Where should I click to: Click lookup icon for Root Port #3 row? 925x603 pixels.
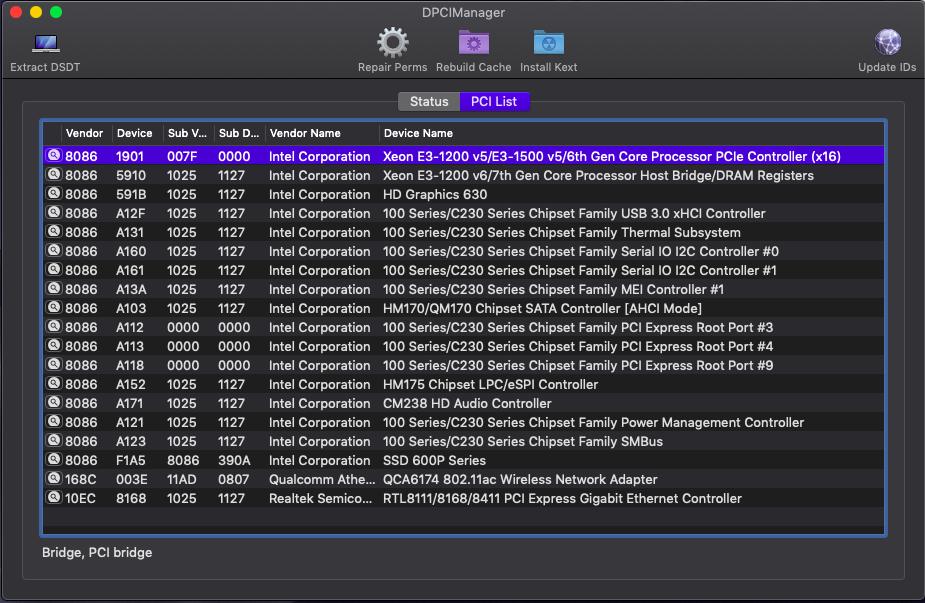pos(54,326)
